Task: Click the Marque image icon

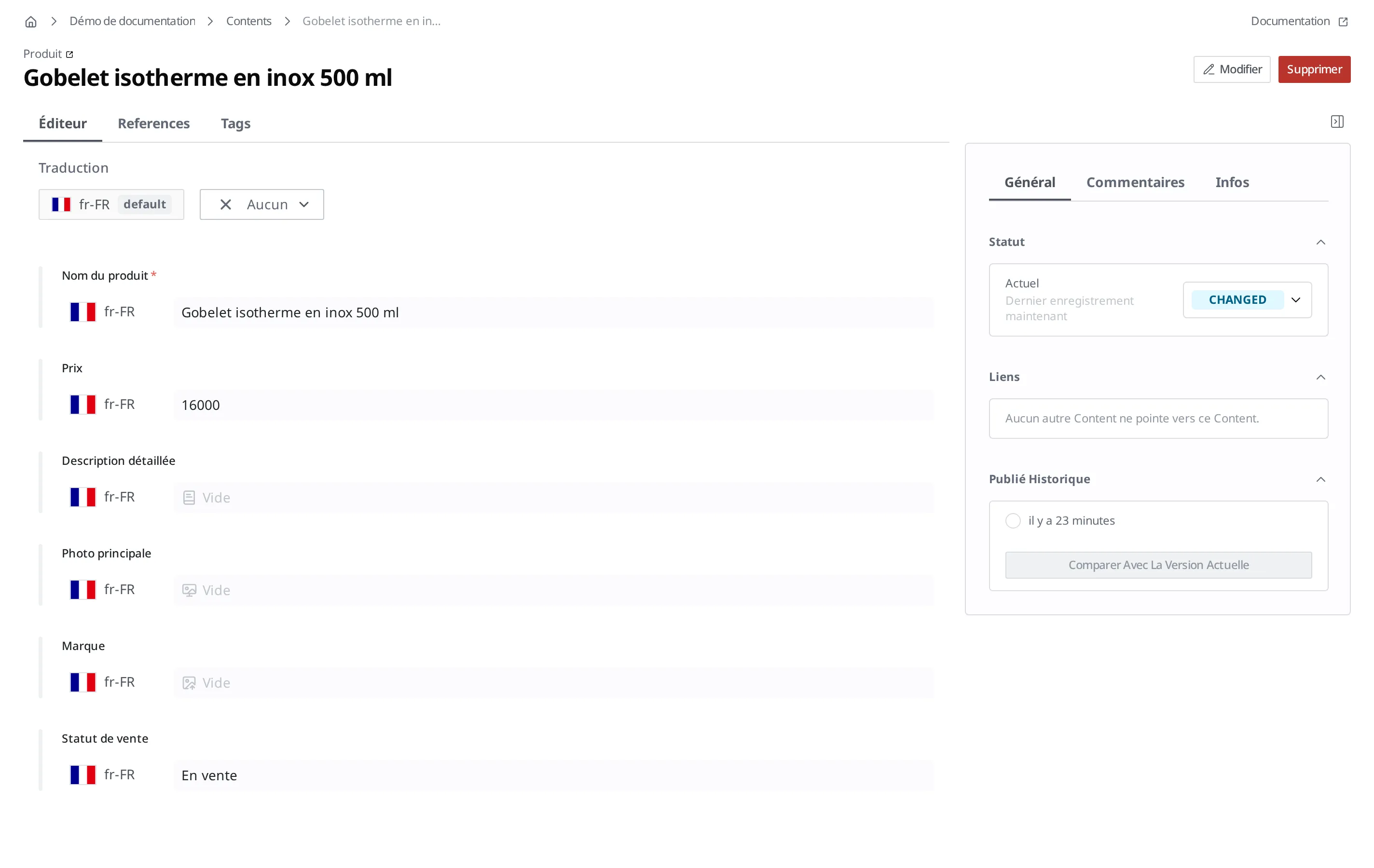Action: pyautogui.click(x=189, y=683)
